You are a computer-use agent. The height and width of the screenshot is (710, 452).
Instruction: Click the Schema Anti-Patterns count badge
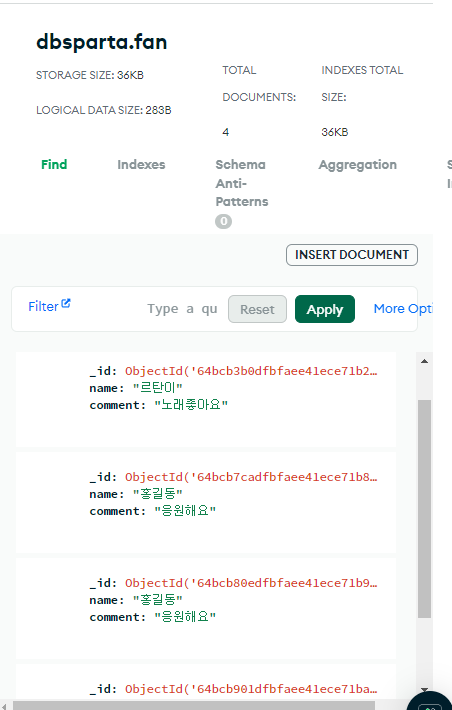pos(223,221)
